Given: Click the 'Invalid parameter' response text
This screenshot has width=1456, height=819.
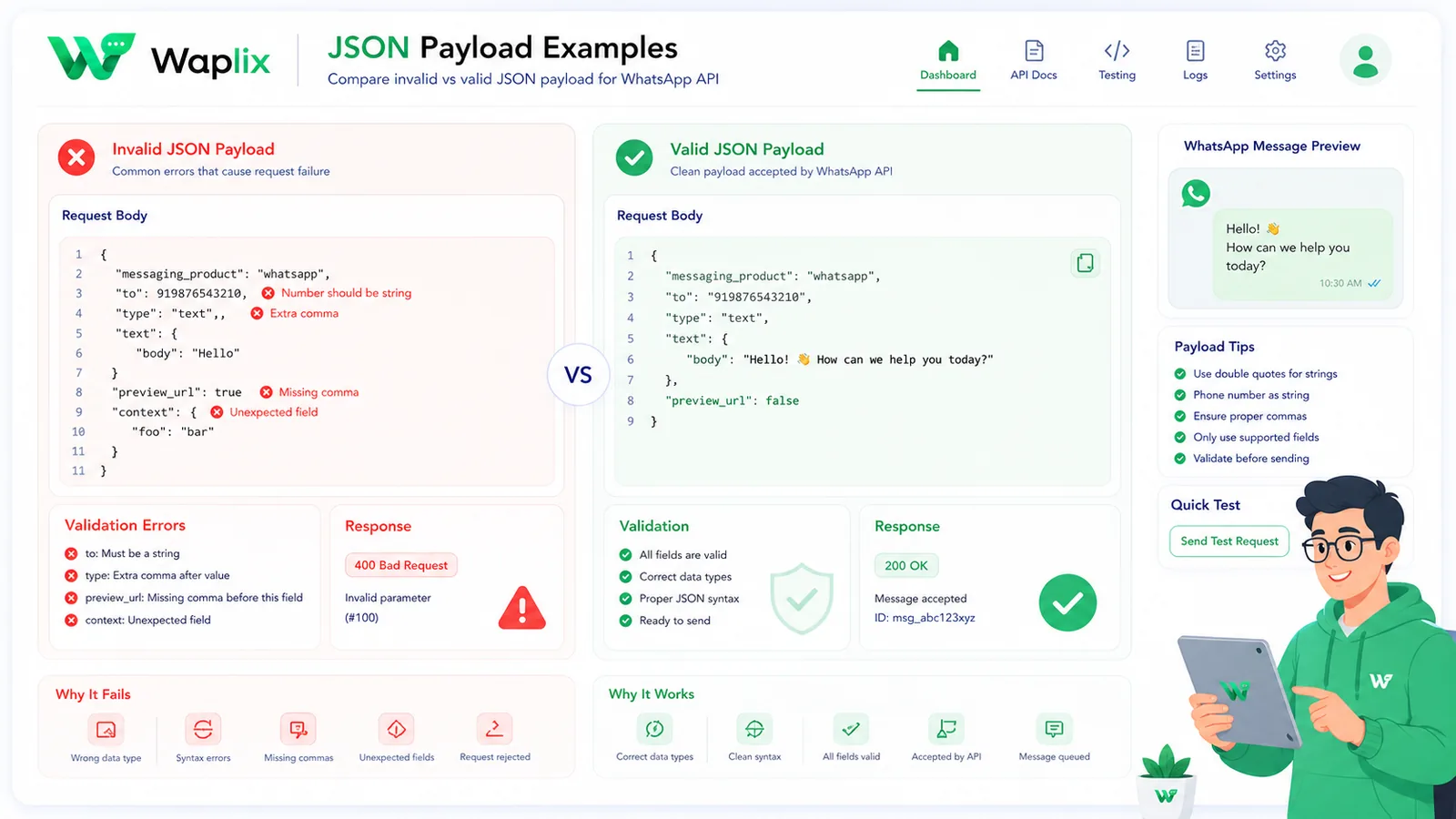Looking at the screenshot, I should 388,598.
